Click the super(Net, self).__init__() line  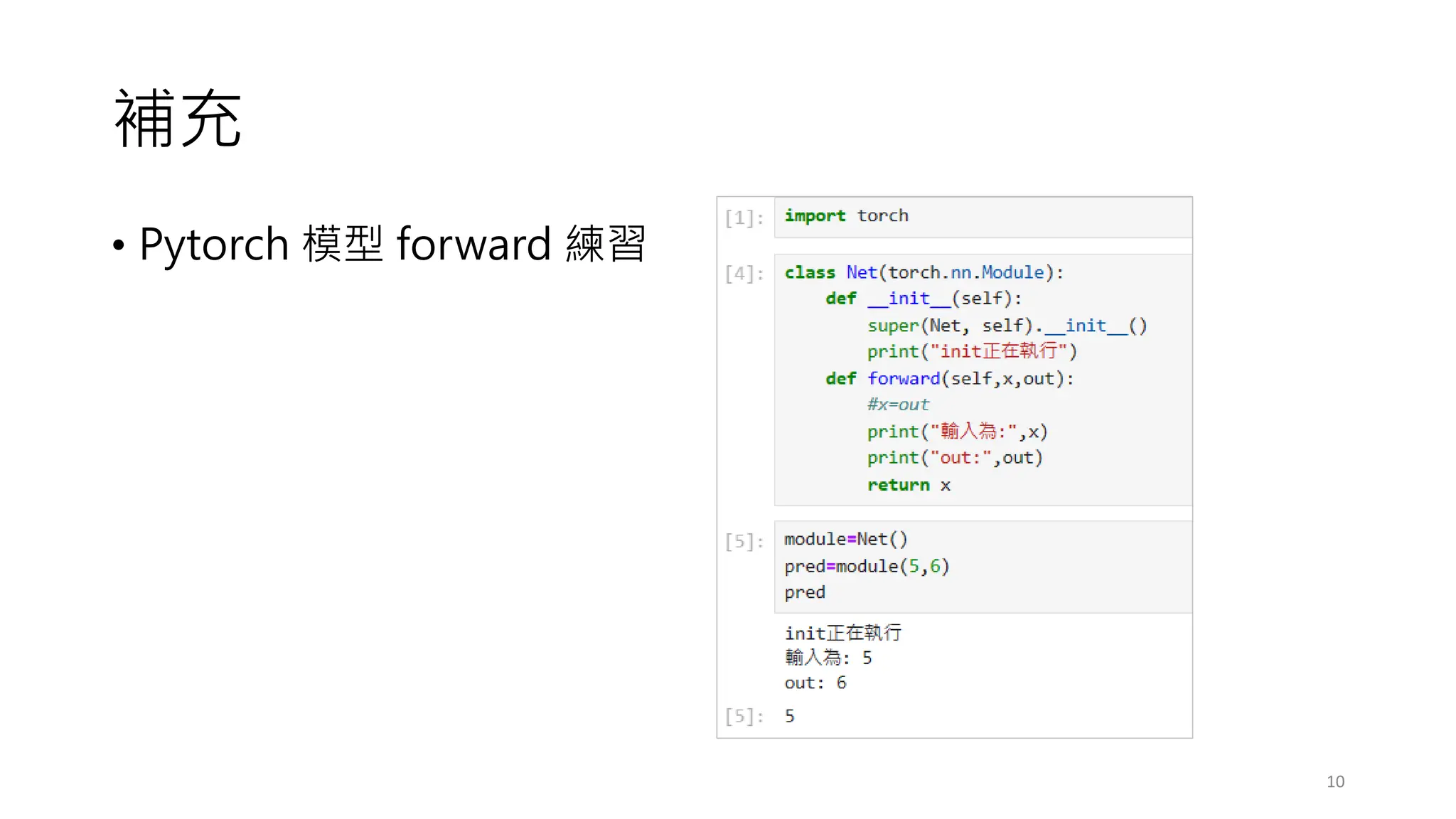tap(1007, 326)
